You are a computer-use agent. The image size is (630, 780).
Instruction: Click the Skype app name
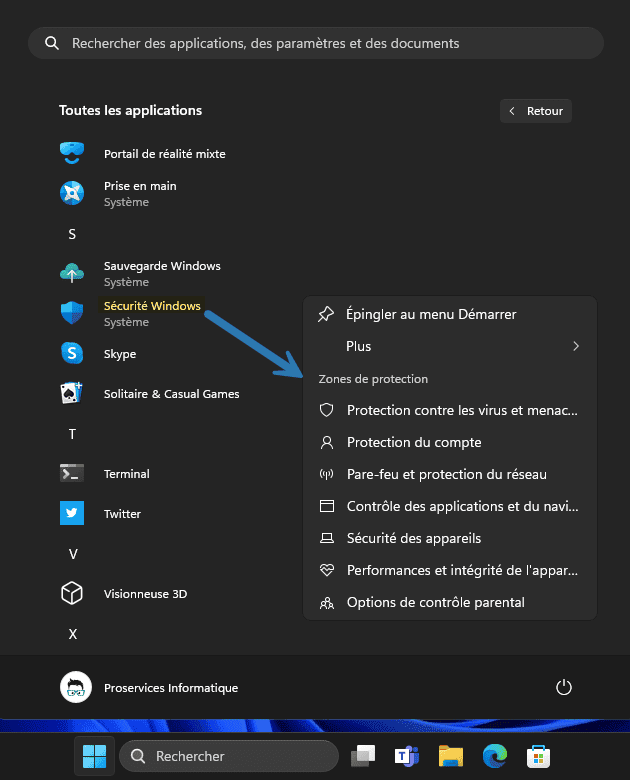120,354
